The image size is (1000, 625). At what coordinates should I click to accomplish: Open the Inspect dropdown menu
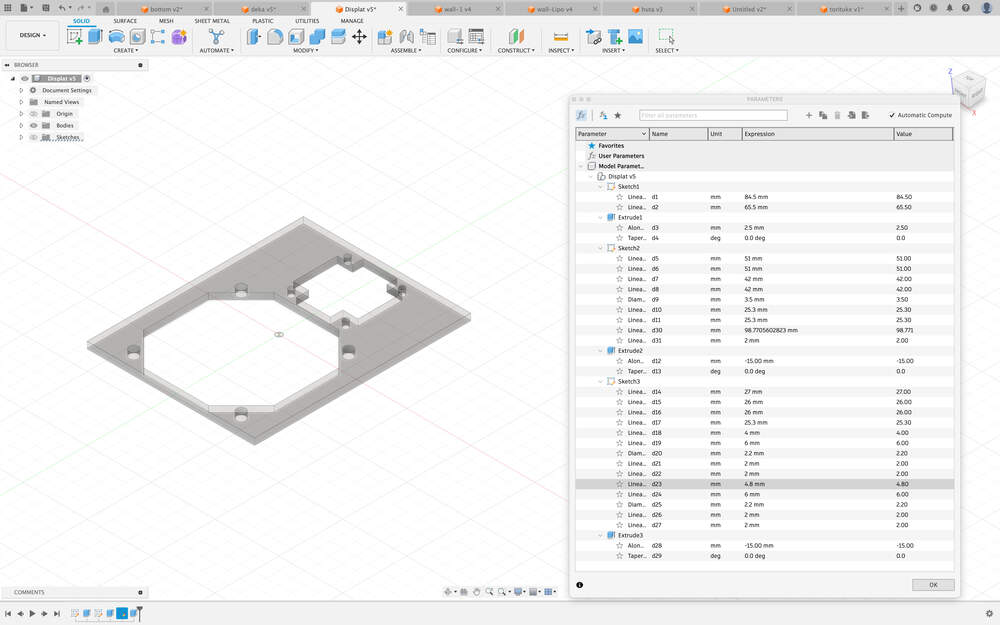561,50
